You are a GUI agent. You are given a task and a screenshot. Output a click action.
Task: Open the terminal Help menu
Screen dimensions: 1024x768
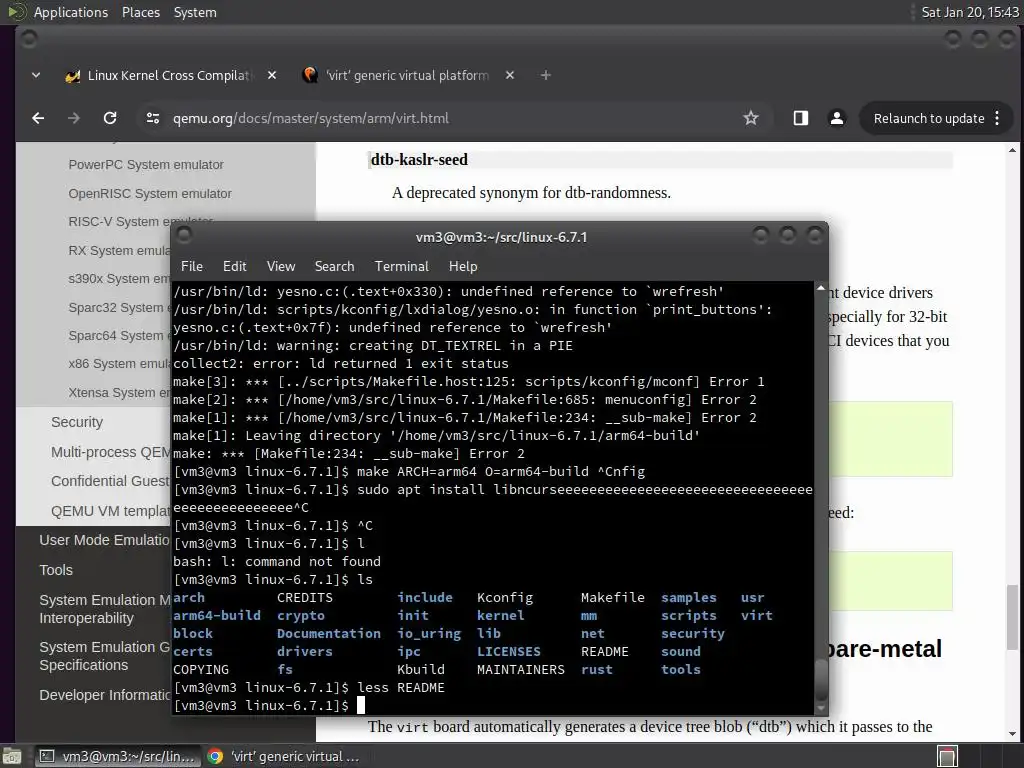[463, 266]
